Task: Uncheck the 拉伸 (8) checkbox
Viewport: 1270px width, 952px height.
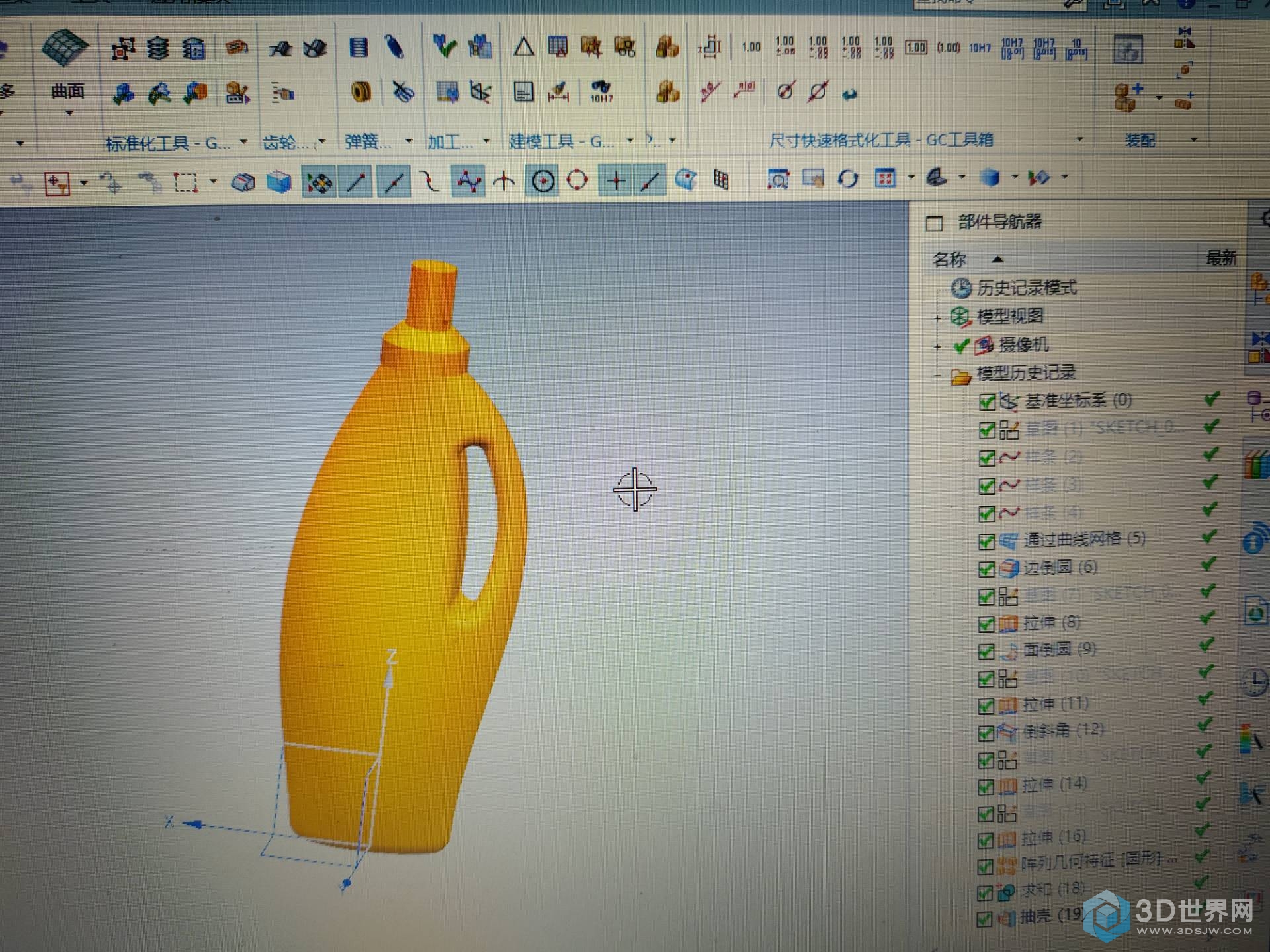Action: tap(986, 624)
